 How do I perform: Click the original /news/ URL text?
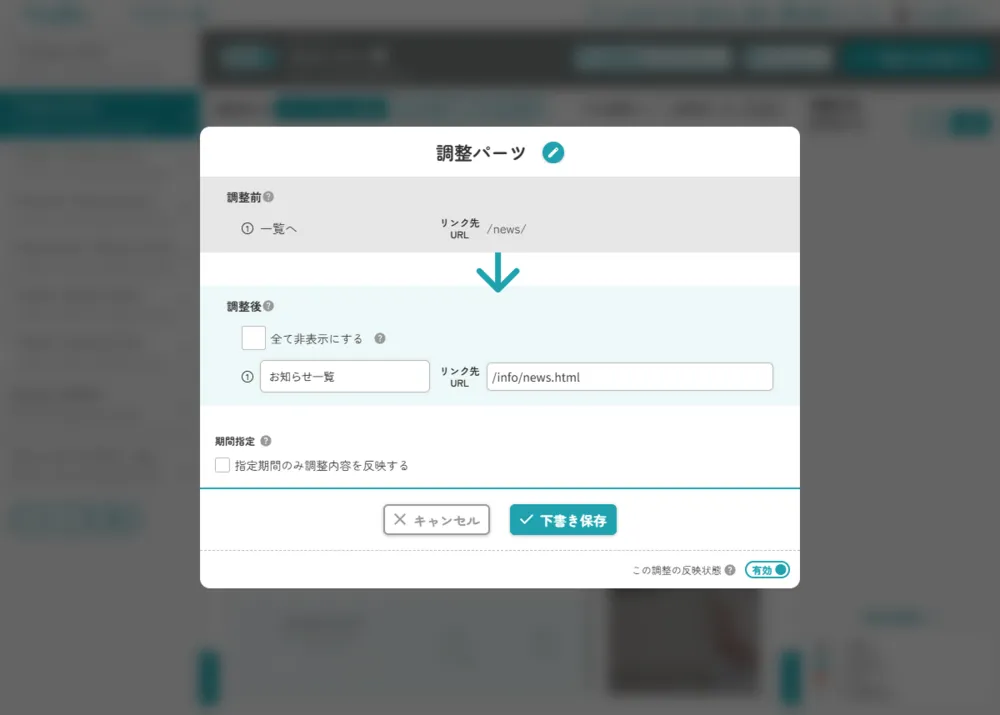click(x=506, y=229)
